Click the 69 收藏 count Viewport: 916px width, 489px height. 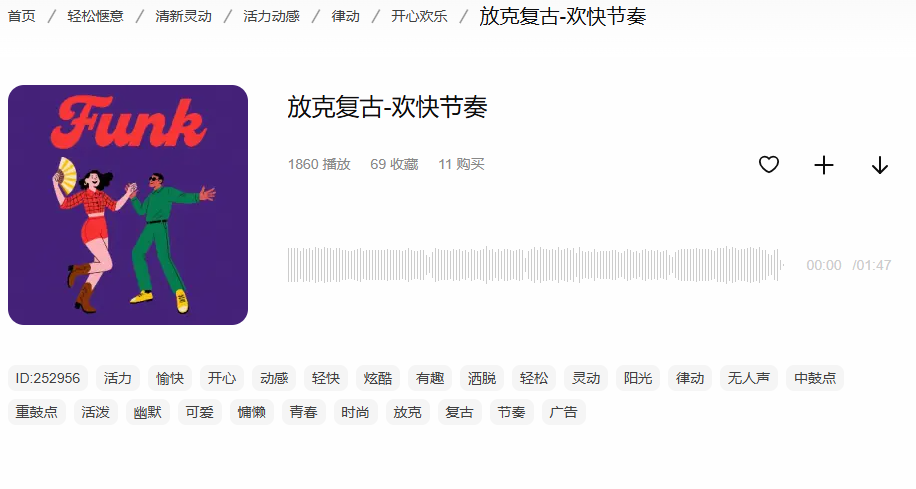click(x=394, y=164)
